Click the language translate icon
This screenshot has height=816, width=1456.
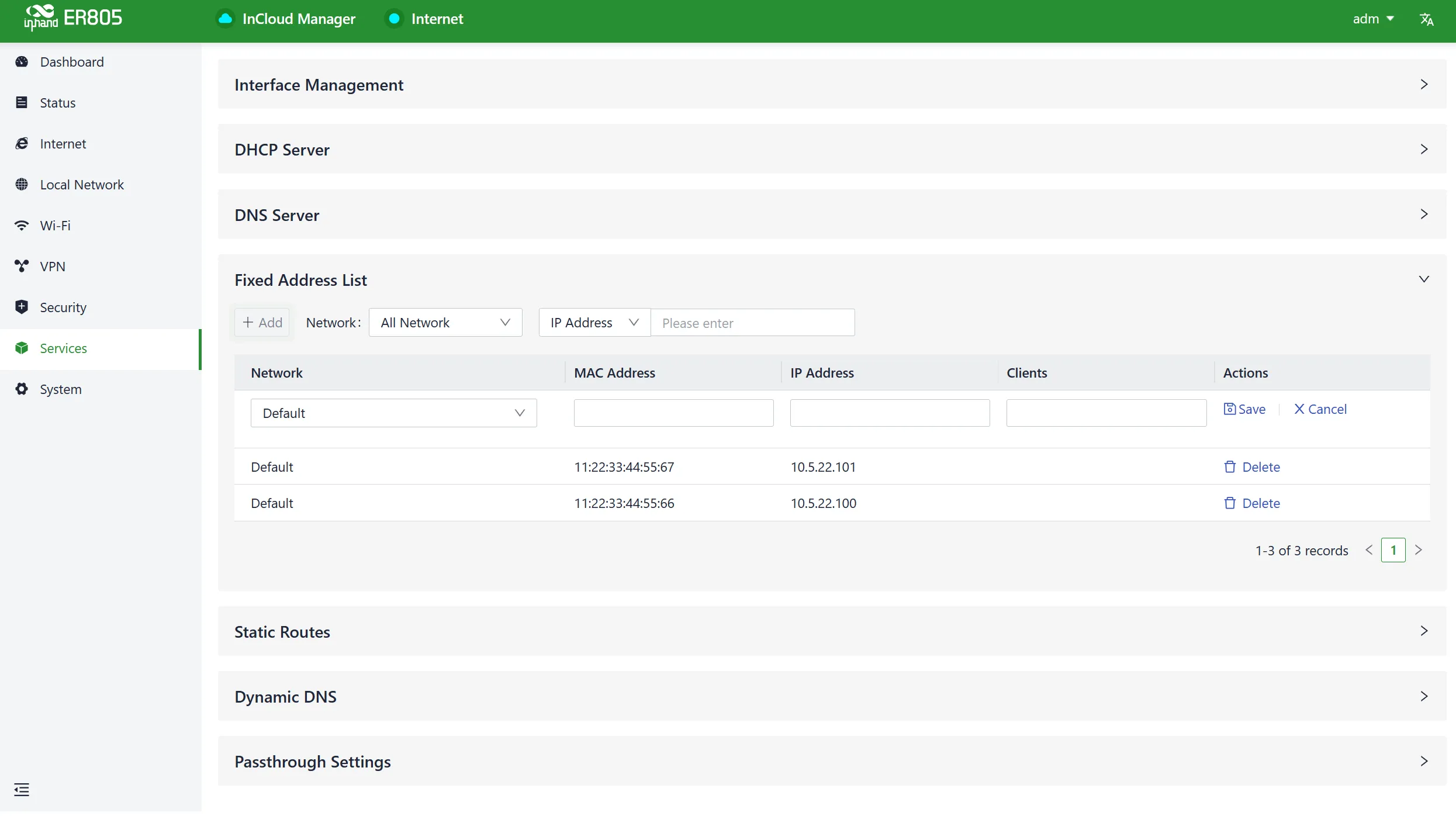pyautogui.click(x=1426, y=19)
